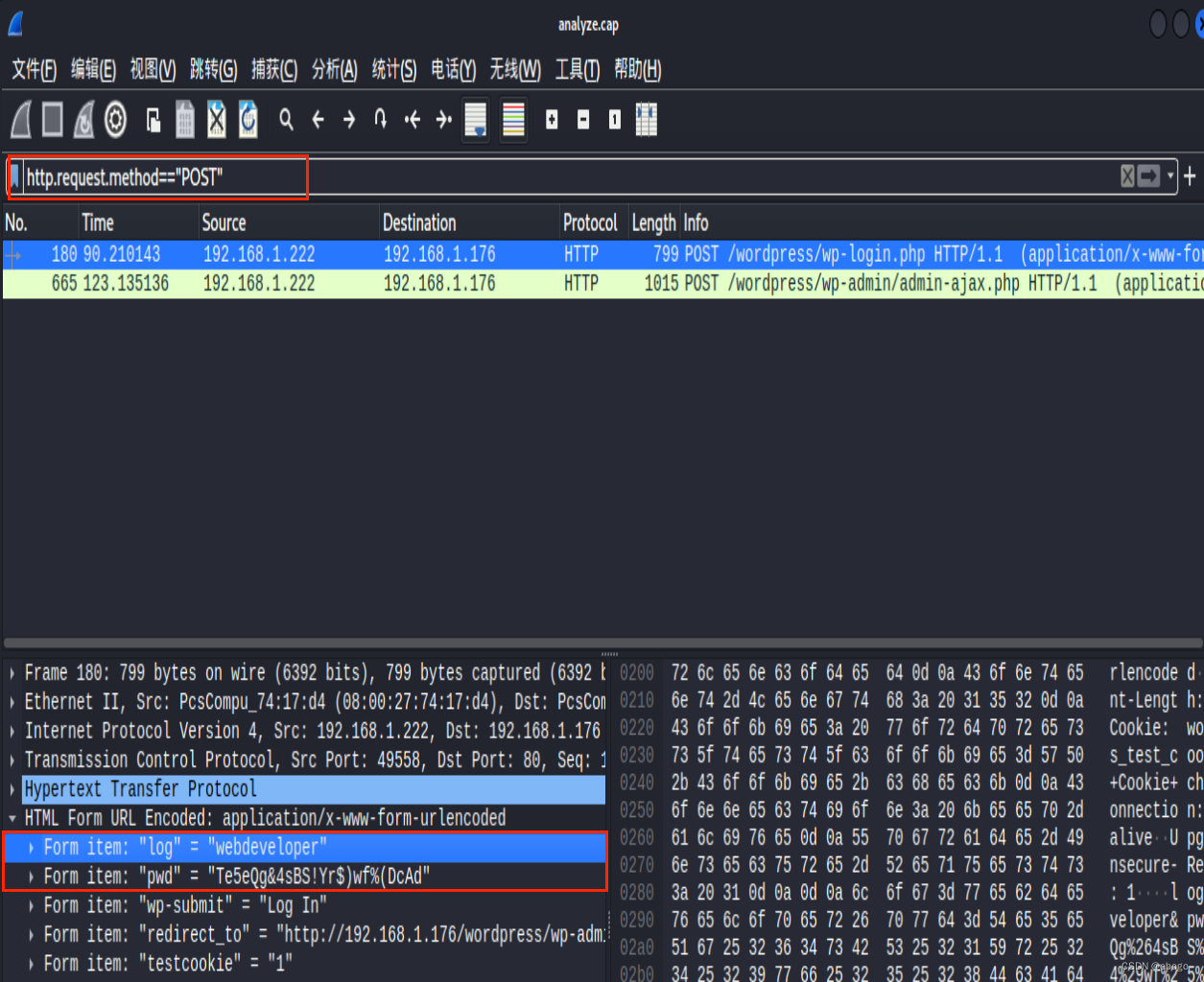1204x982 pixels.
Task: Open the 帮助(H) menu
Action: pyautogui.click(x=637, y=69)
